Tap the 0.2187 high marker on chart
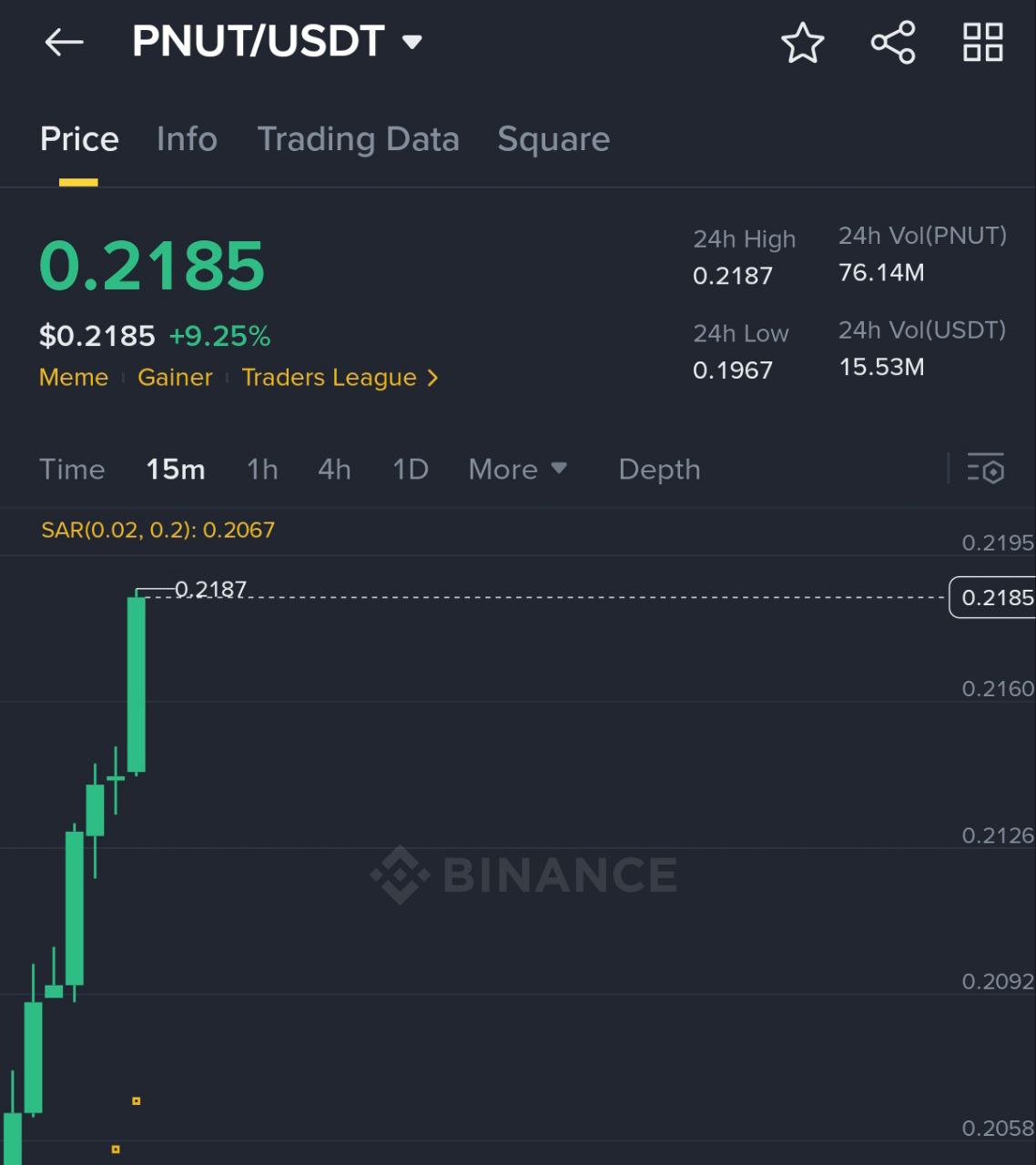 210,589
